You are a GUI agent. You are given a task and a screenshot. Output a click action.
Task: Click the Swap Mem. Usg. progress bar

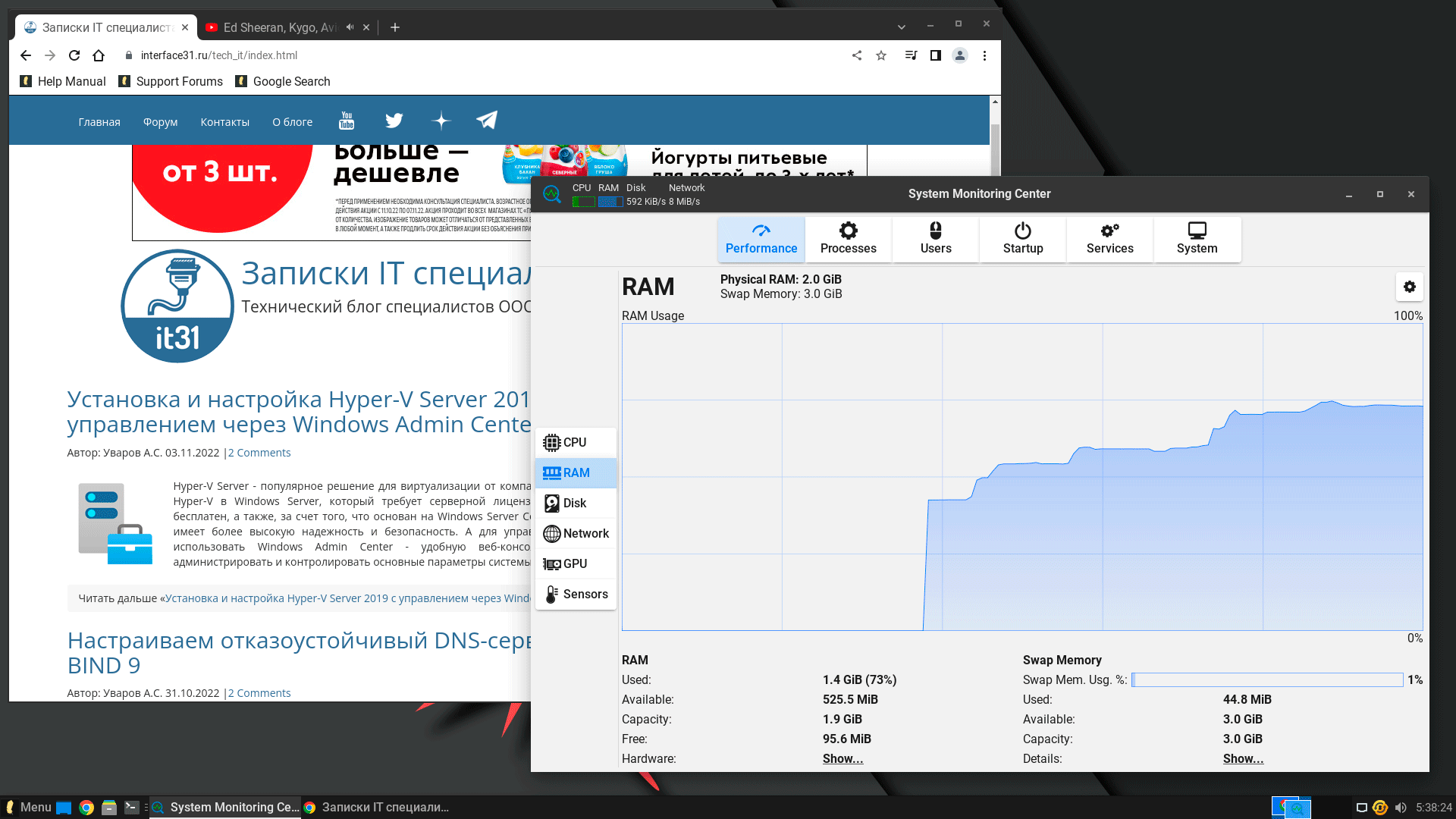pos(1266,679)
